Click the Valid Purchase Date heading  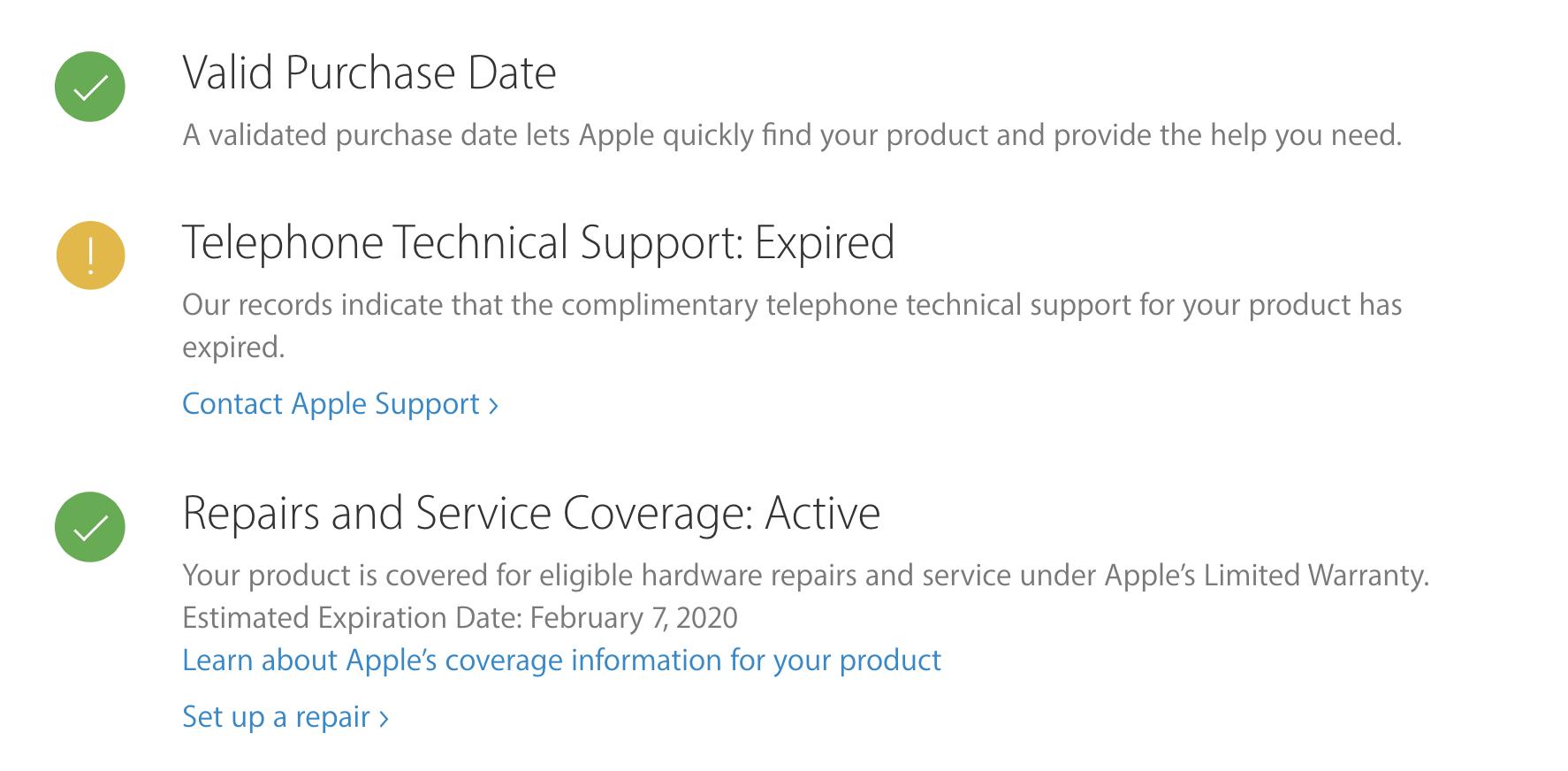[x=369, y=73]
